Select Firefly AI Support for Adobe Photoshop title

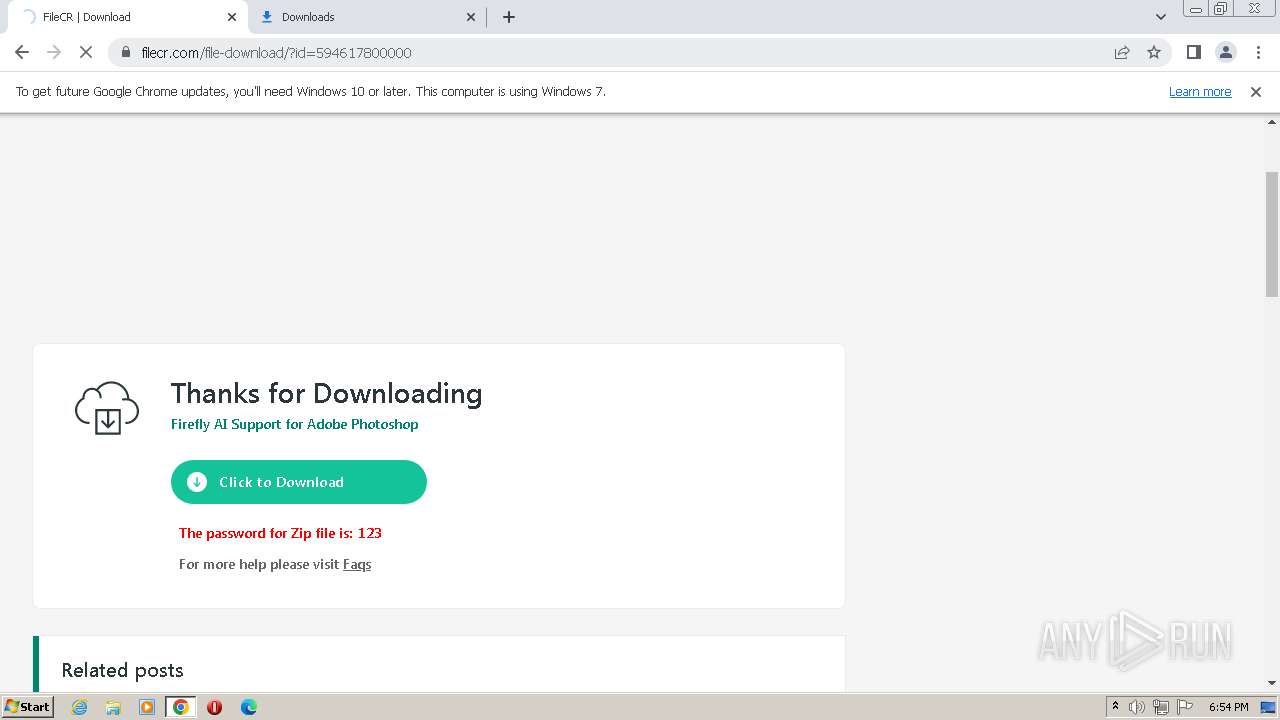pos(294,424)
